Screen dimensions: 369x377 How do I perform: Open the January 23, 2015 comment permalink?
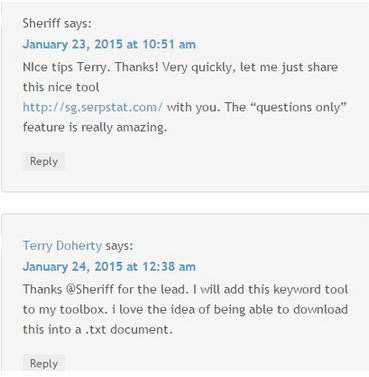pos(109,44)
